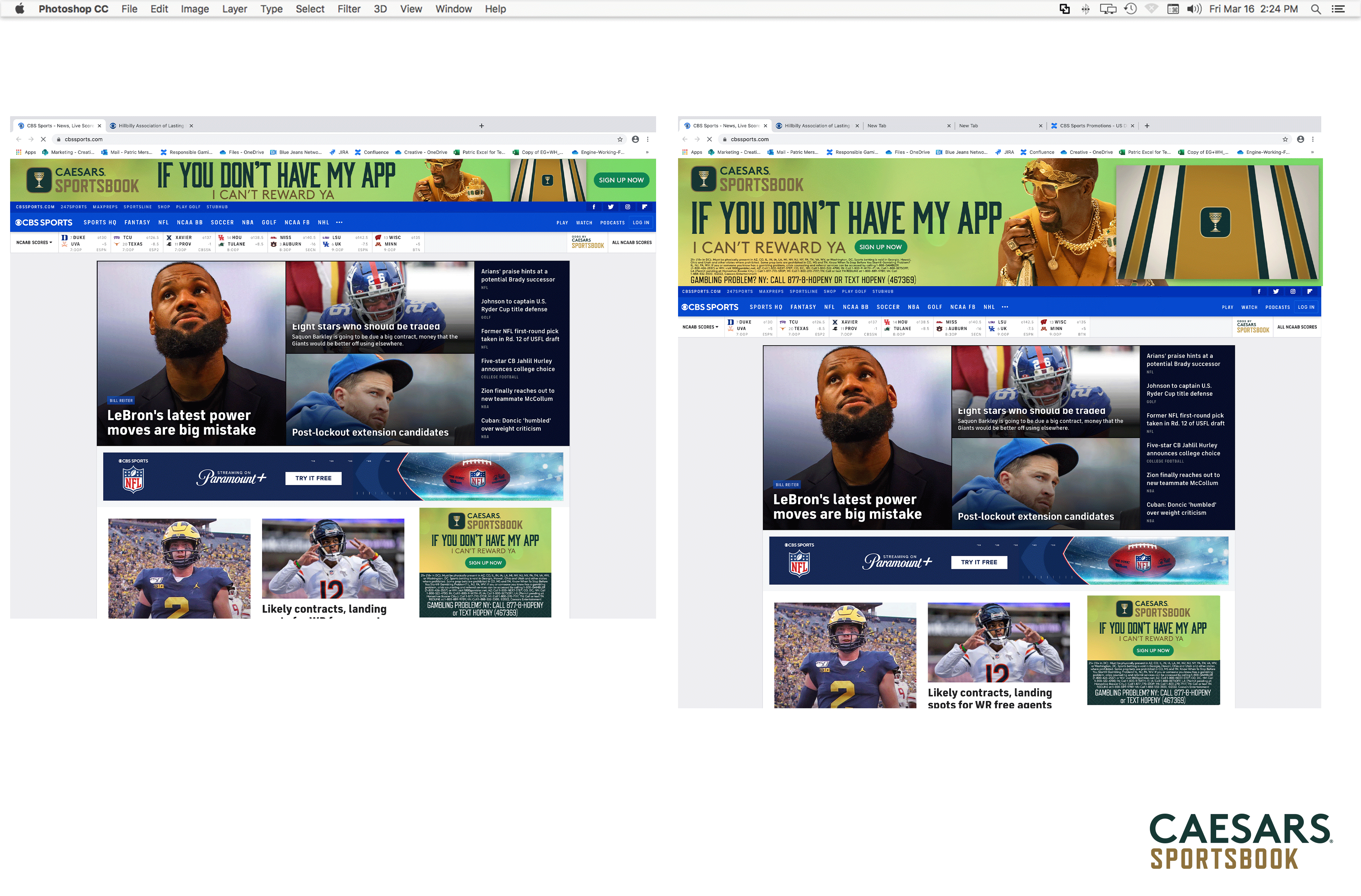Open three-dot Chrome menu in right browser
1361x896 pixels.
(x=1313, y=139)
